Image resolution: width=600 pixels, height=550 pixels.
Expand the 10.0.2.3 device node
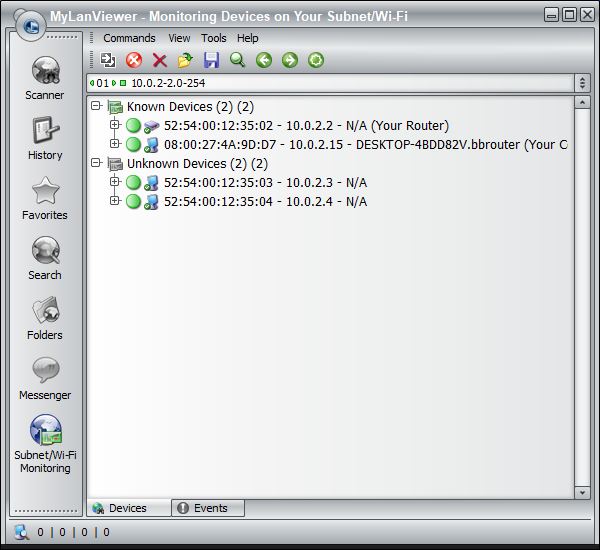[114, 181]
